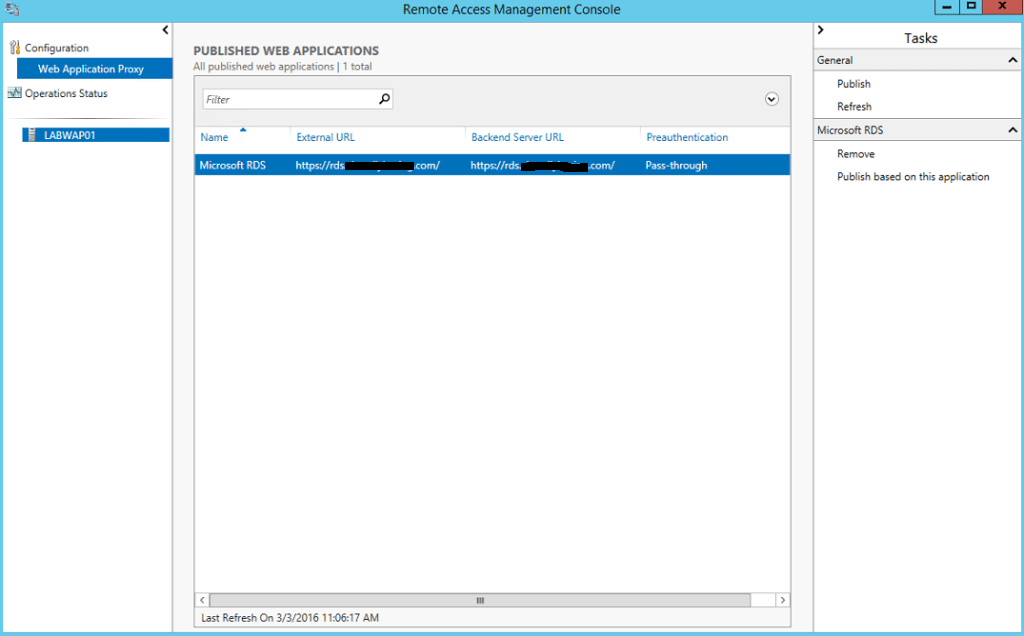Click the horizontal scrollbar left arrow
The width and height of the screenshot is (1024, 636).
[x=202, y=600]
